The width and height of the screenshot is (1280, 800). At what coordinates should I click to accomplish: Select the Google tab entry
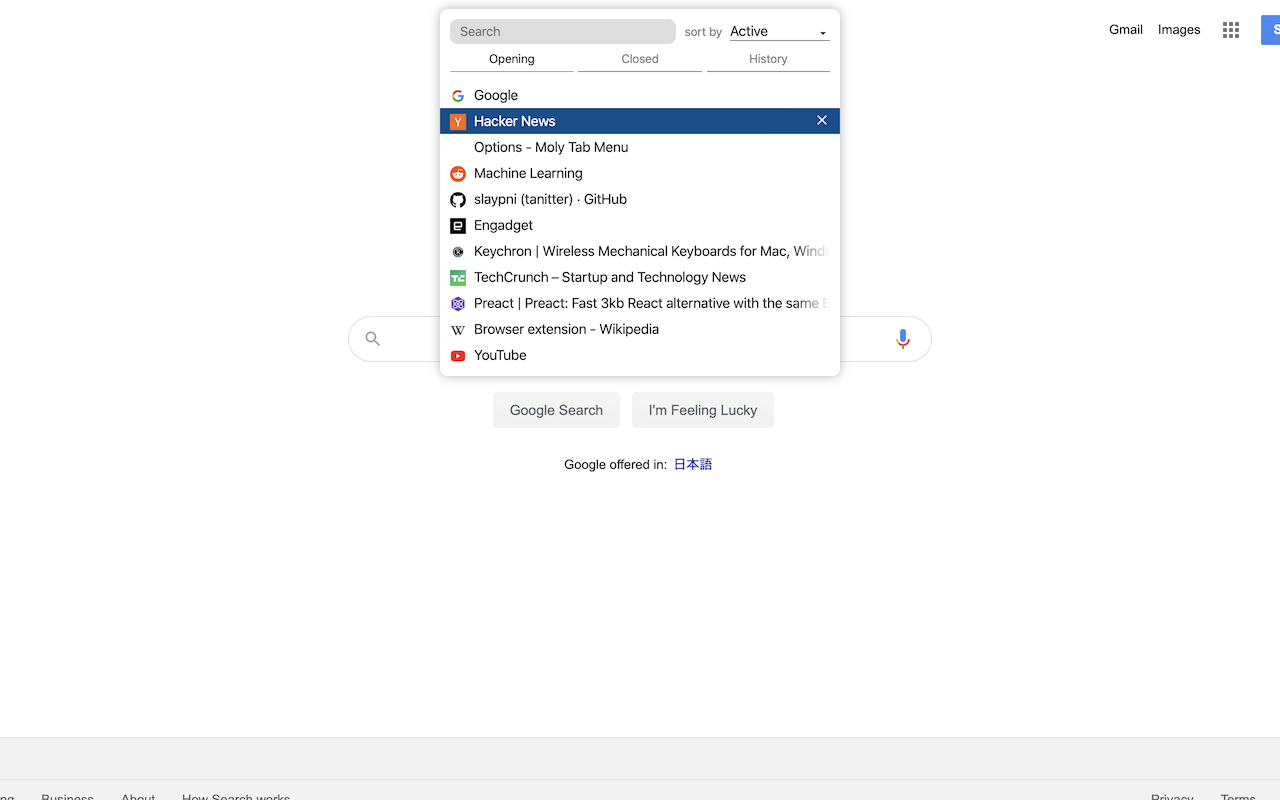click(640, 95)
